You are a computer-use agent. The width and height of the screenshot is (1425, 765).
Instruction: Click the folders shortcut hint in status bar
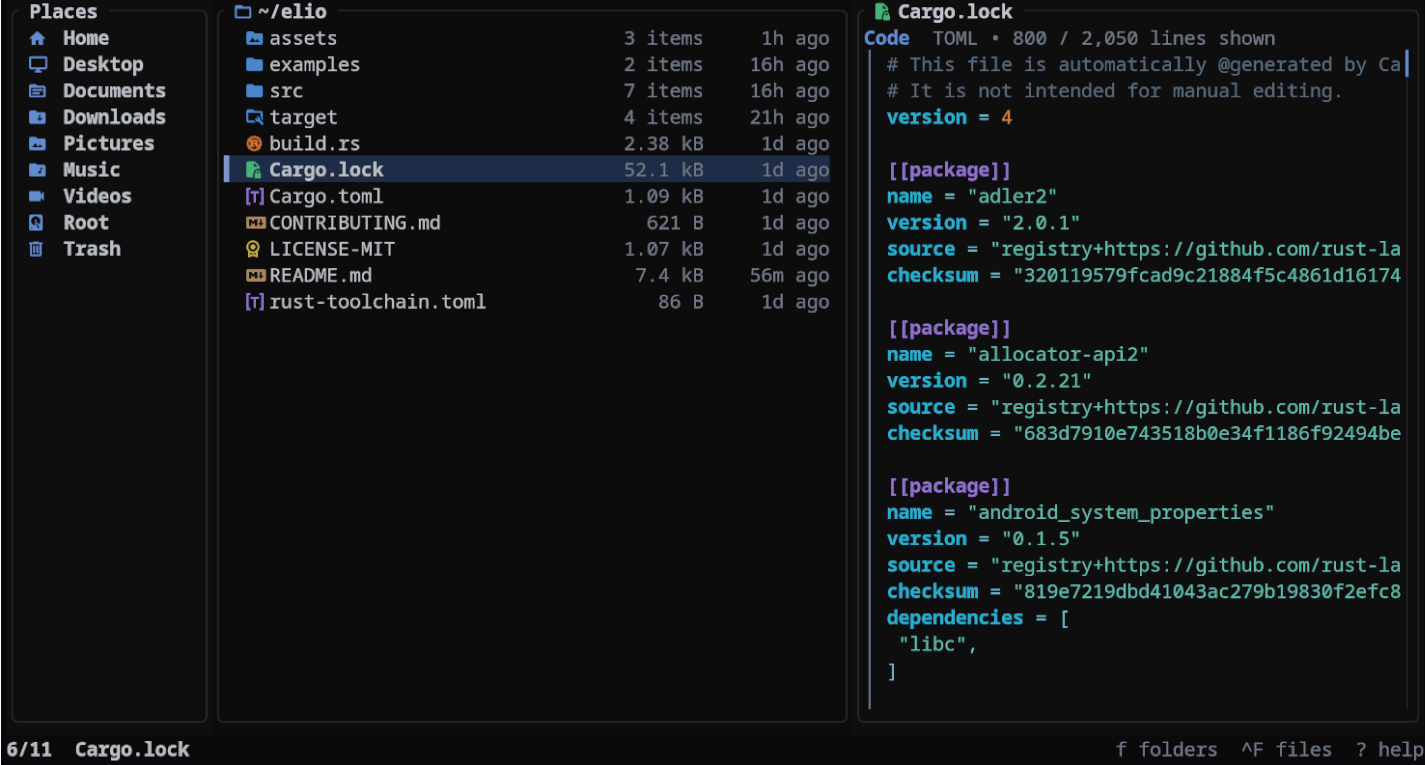click(1166, 750)
